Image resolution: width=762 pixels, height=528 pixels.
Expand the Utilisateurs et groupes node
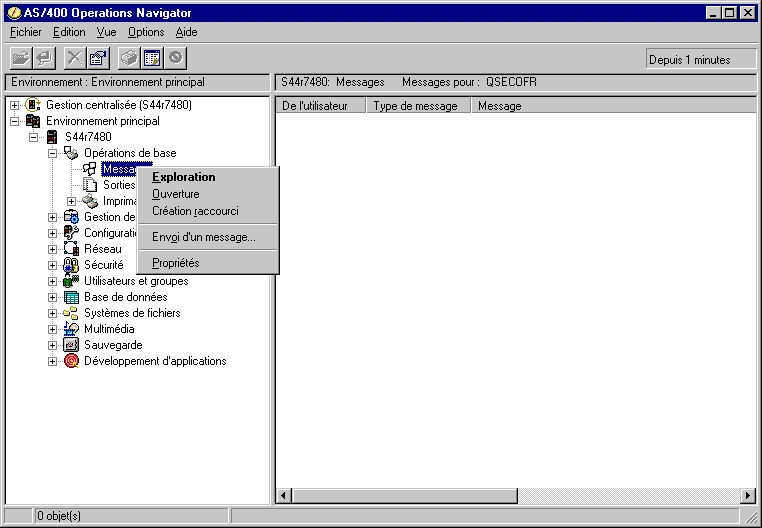point(52,282)
